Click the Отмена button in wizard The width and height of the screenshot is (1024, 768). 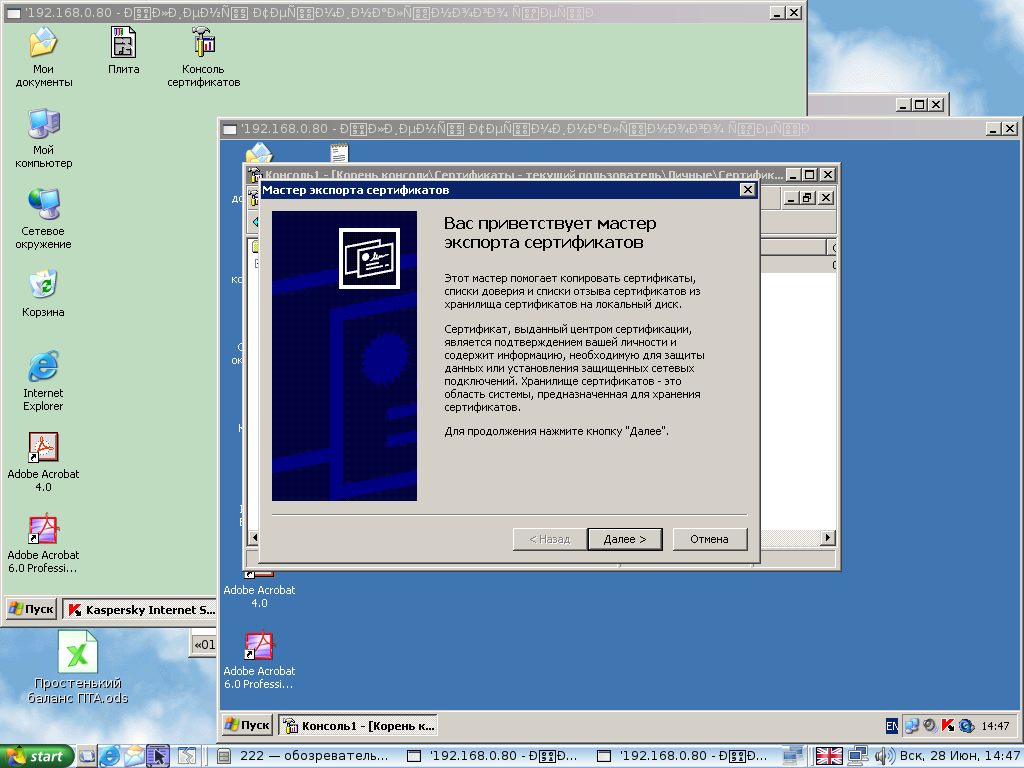[709, 539]
